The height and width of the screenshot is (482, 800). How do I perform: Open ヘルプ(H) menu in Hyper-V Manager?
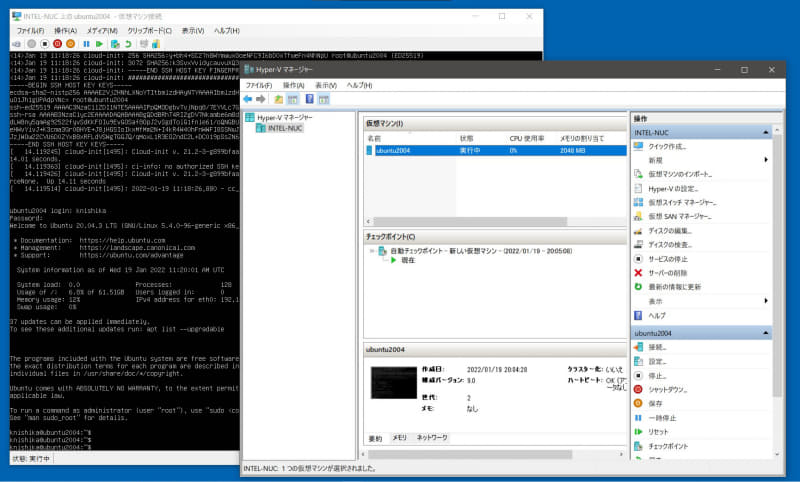359,85
